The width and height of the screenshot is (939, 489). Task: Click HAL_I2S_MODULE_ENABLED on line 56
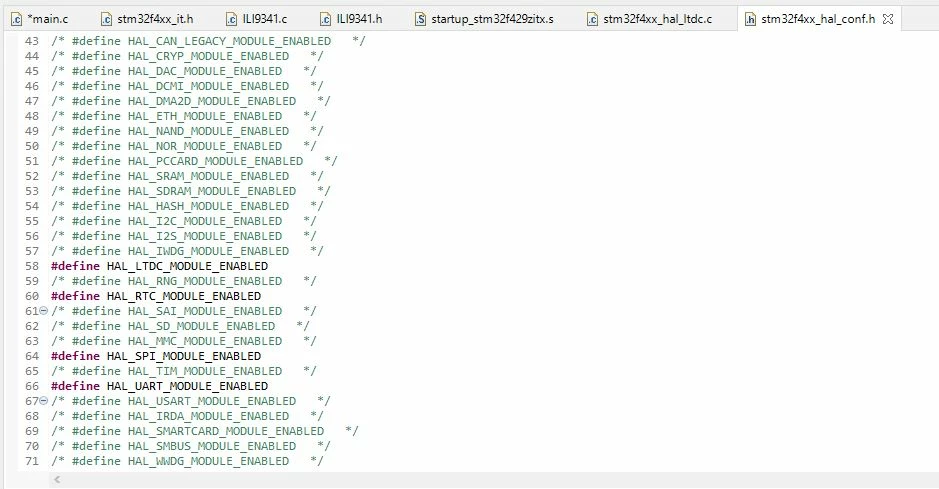(x=205, y=236)
